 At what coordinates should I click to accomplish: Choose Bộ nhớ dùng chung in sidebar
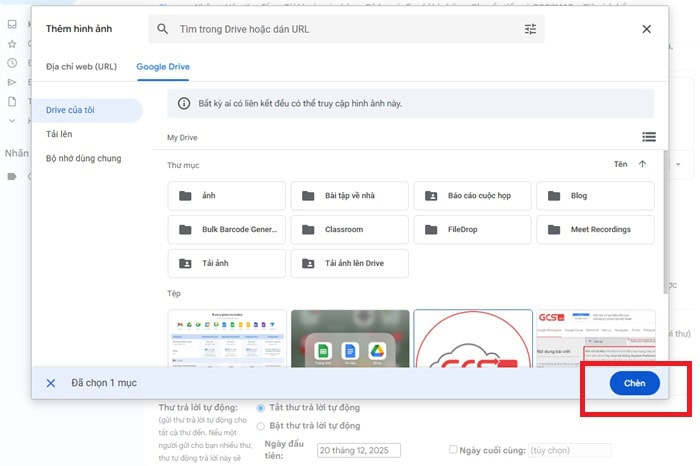[x=83, y=158]
